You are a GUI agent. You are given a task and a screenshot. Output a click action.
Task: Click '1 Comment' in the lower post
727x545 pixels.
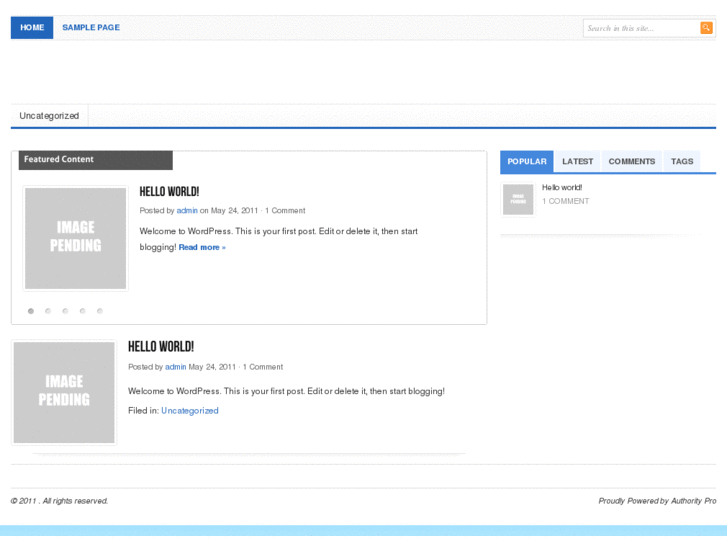[x=263, y=367]
